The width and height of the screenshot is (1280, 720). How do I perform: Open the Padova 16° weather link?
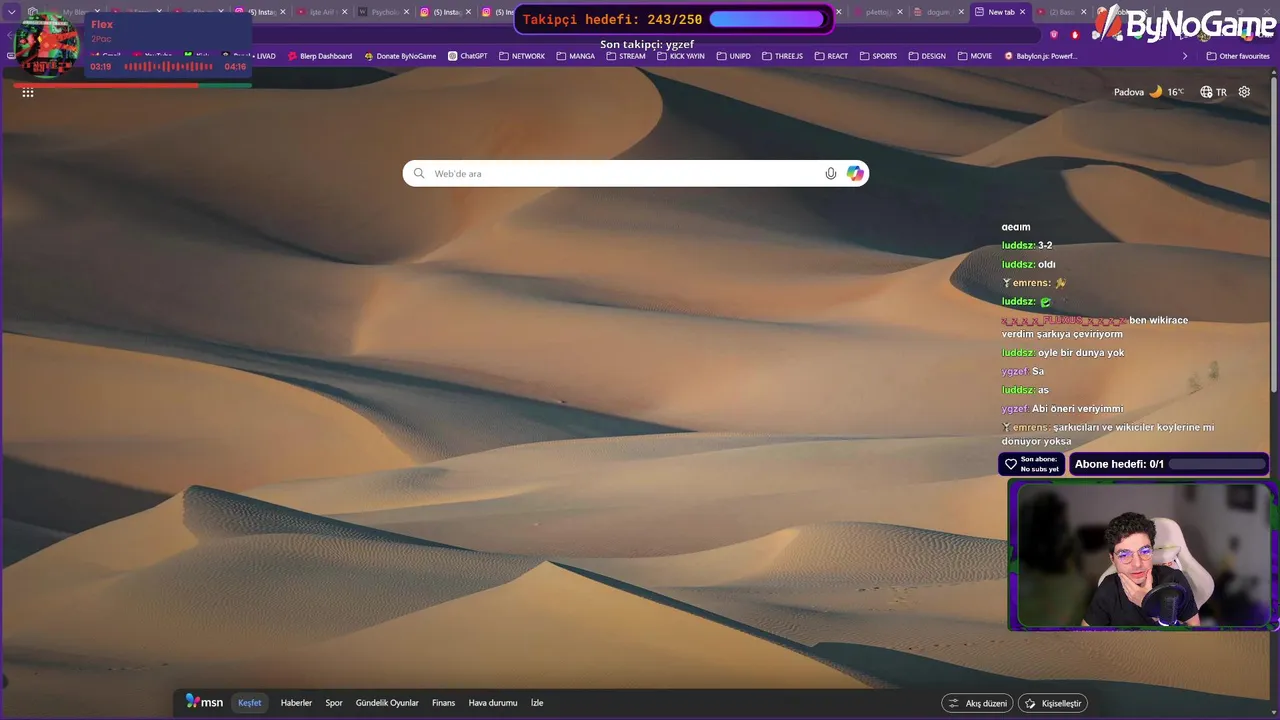point(1149,92)
